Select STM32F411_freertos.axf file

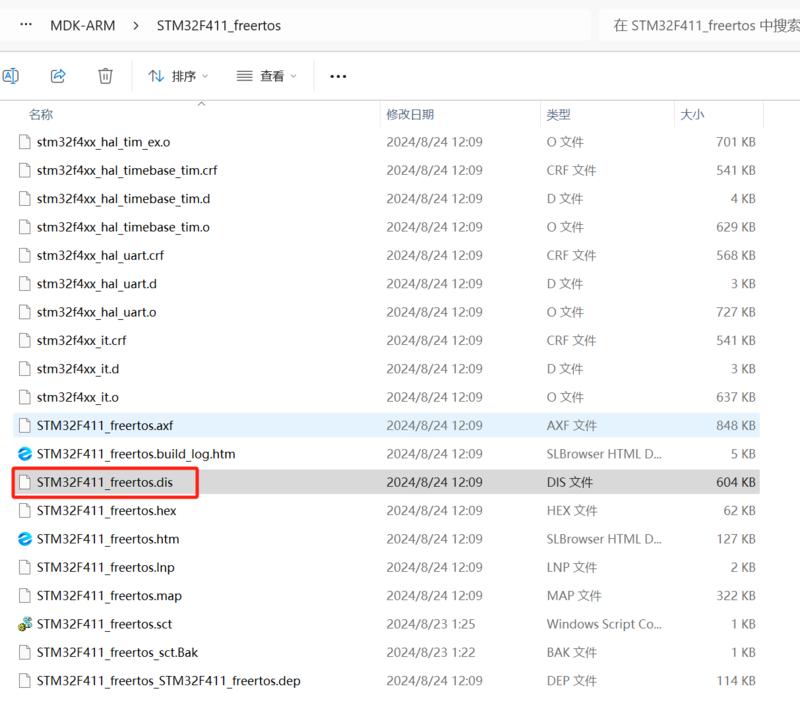pyautogui.click(x=386, y=425)
